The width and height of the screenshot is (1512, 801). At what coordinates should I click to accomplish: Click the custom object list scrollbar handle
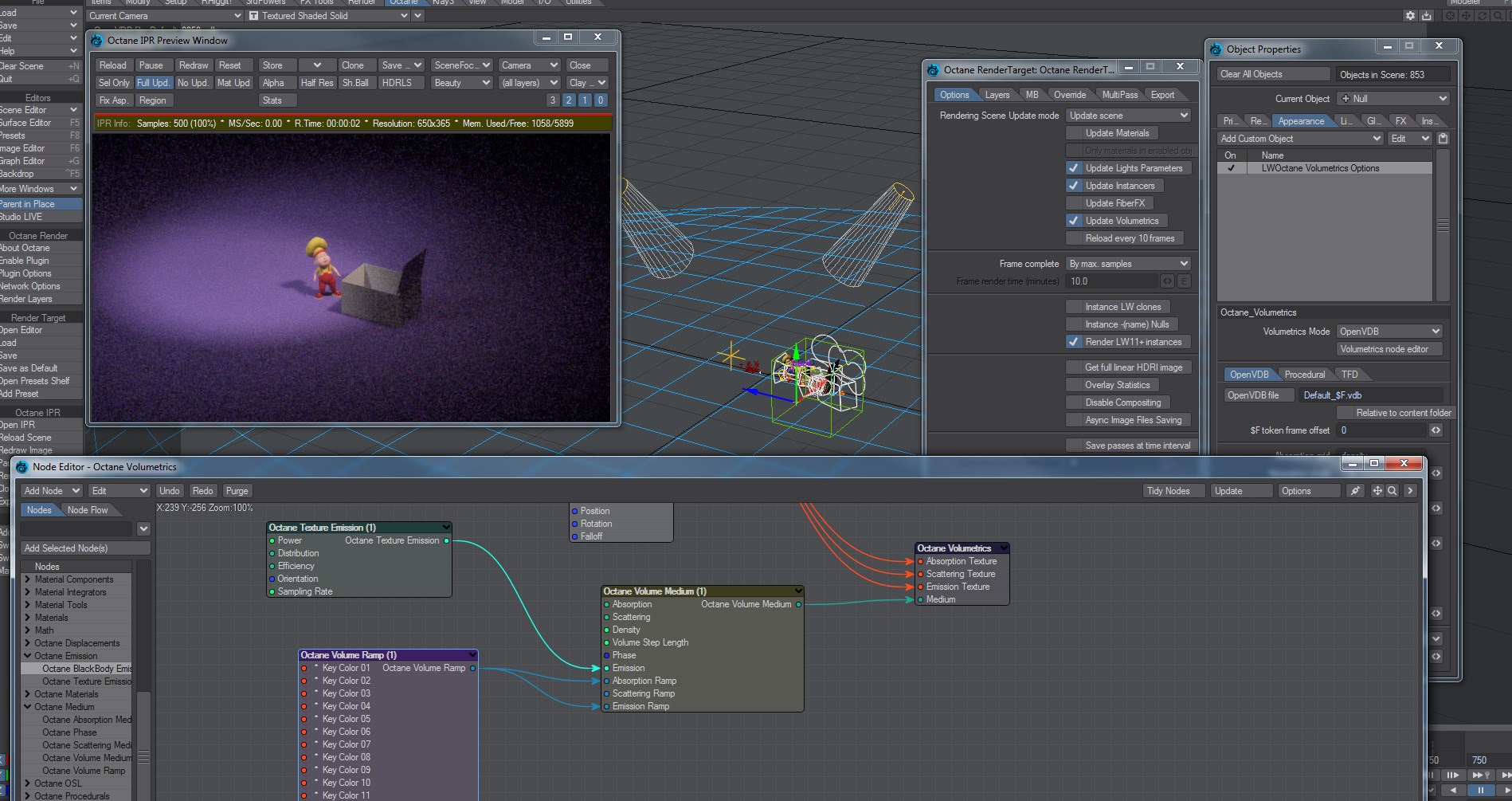[x=1443, y=226]
